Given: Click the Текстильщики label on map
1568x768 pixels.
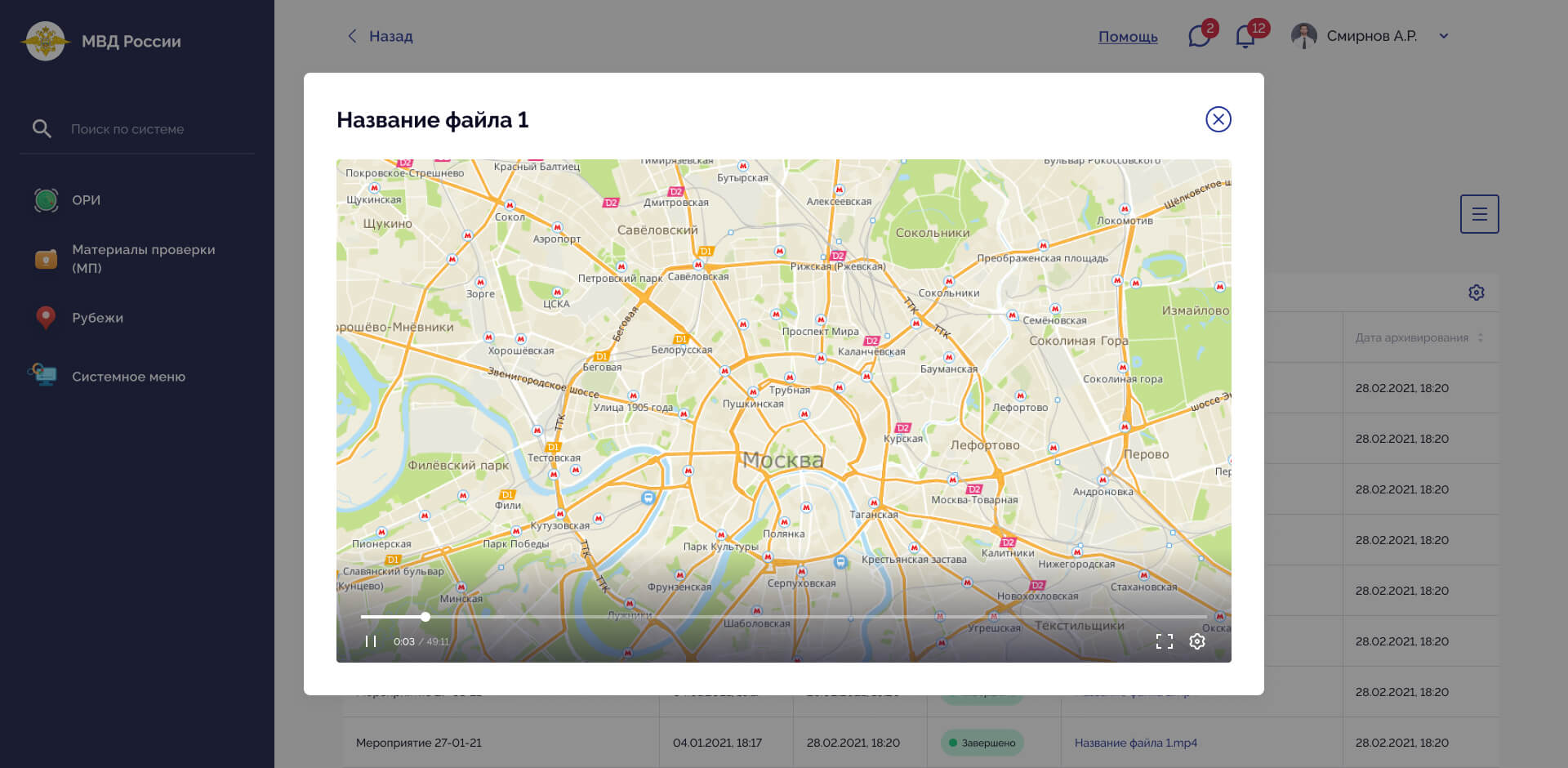Looking at the screenshot, I should (1080, 626).
